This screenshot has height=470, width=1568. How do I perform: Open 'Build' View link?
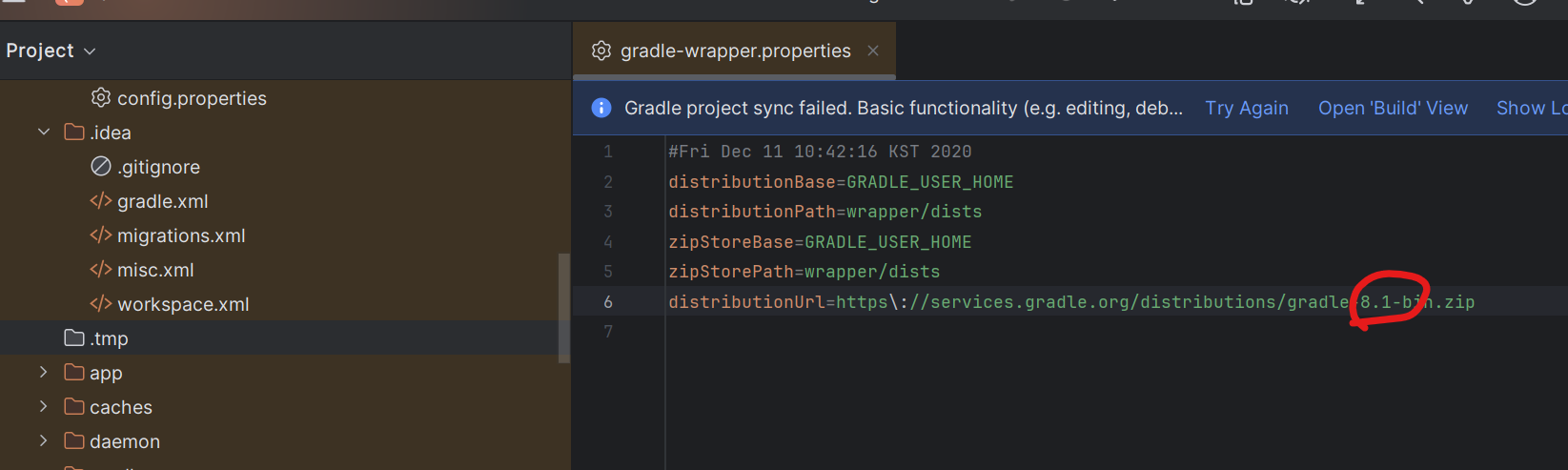1393,108
